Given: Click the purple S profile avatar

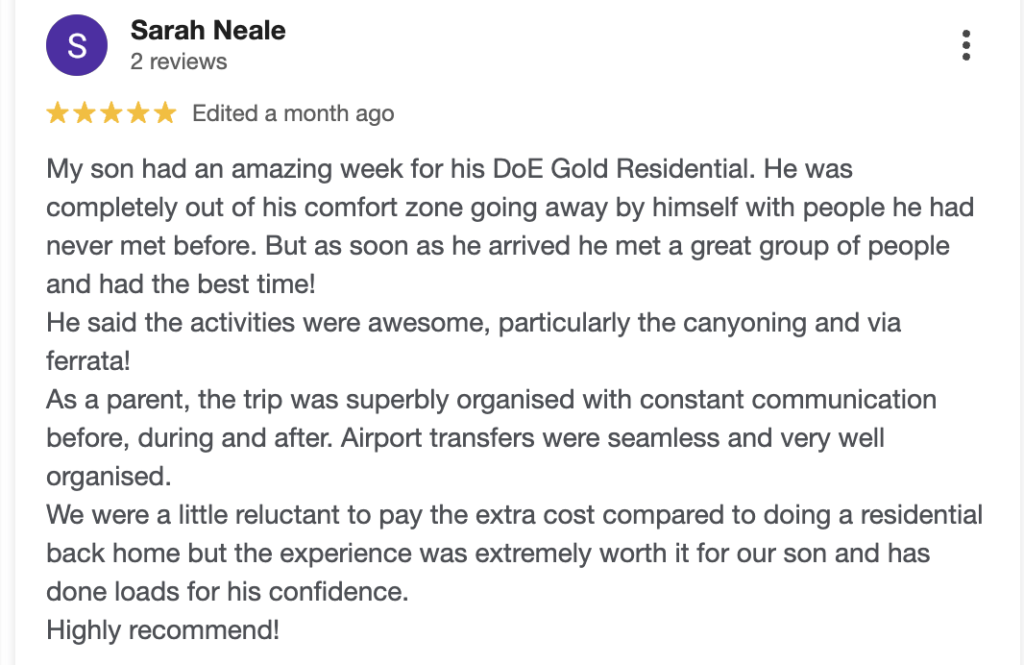Looking at the screenshot, I should tap(76, 46).
